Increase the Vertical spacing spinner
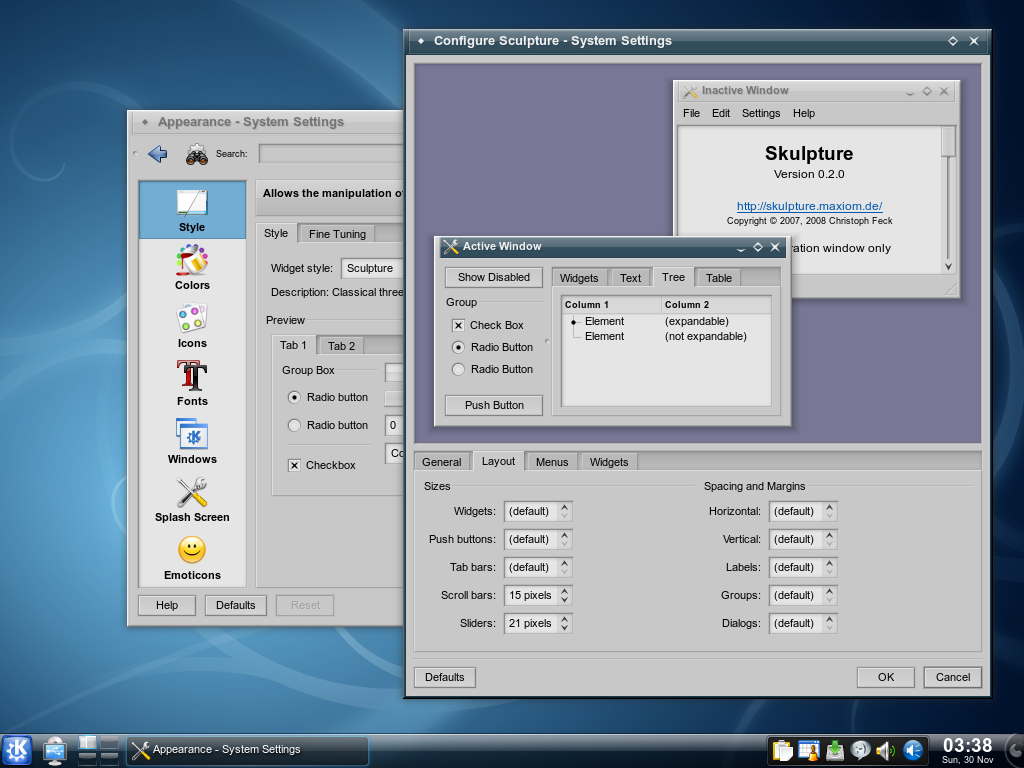 click(829, 535)
